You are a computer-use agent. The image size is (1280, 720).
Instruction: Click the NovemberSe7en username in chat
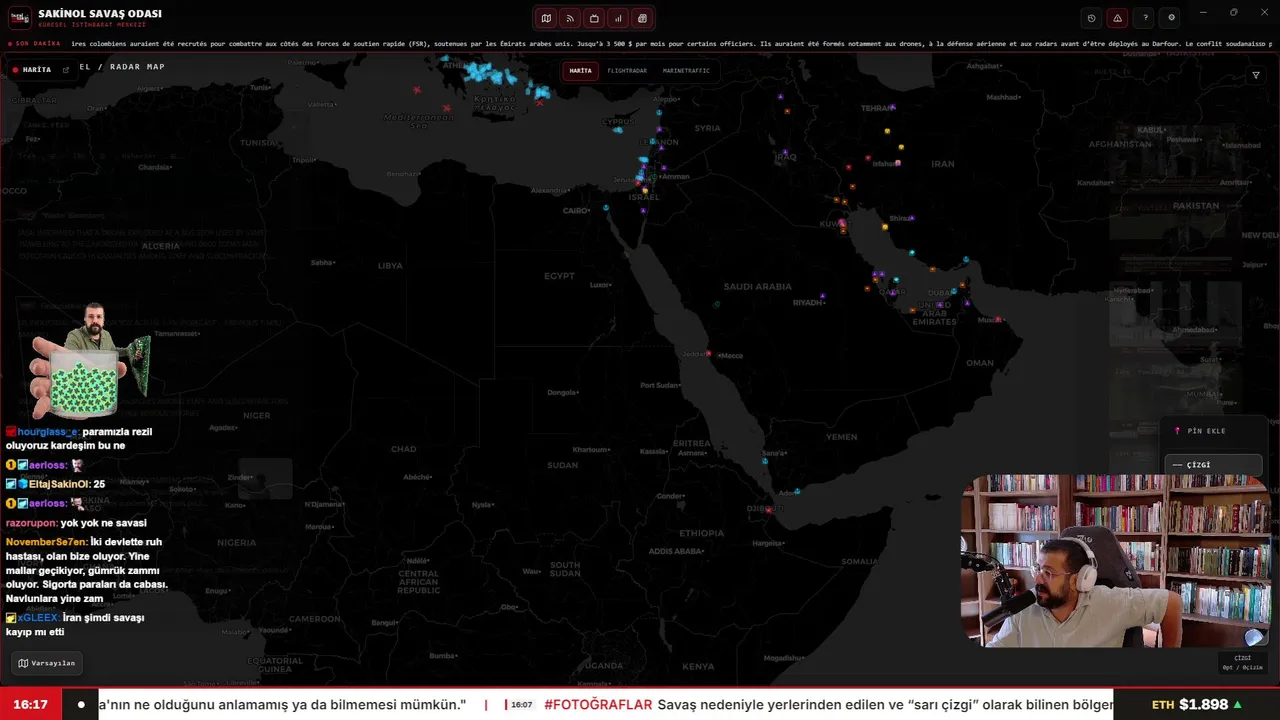click(47, 542)
